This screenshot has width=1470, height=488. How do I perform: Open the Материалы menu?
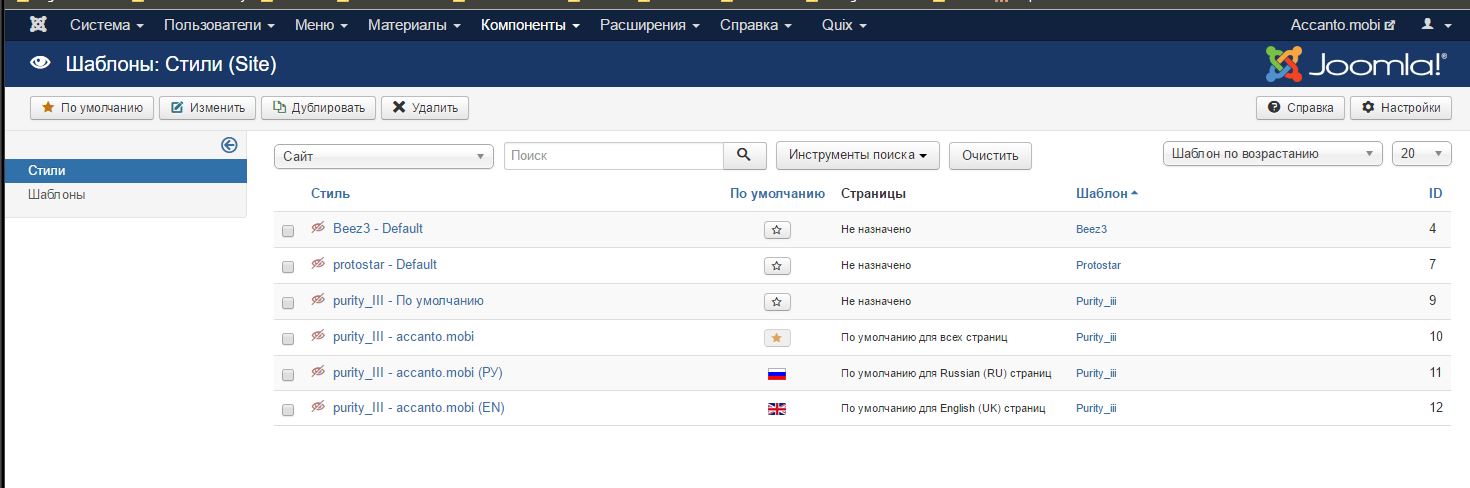pyautogui.click(x=414, y=24)
